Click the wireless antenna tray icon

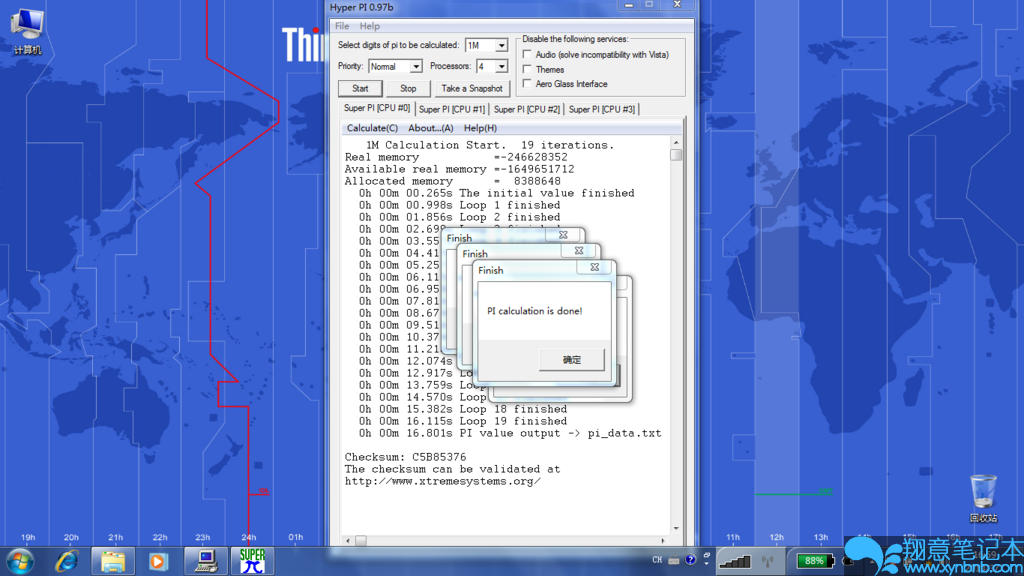(x=767, y=560)
